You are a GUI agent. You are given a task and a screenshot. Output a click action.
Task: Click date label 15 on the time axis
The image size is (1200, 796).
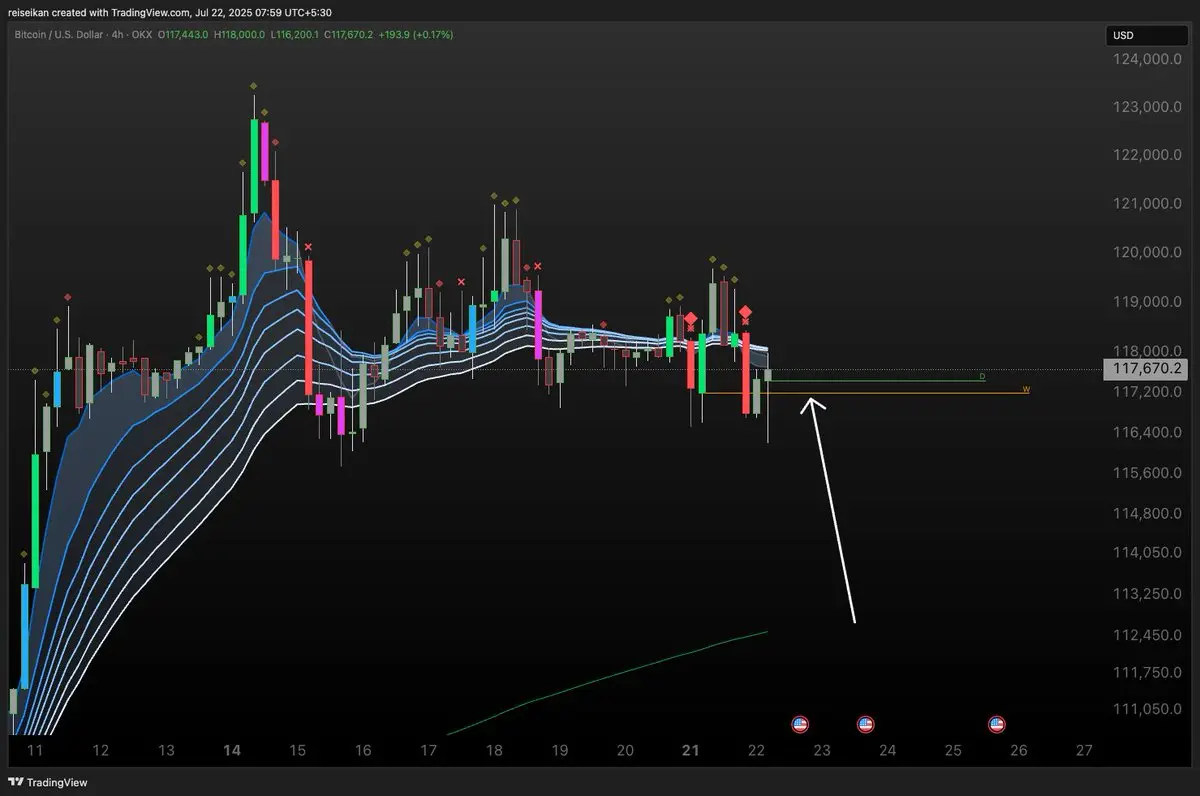[x=297, y=750]
